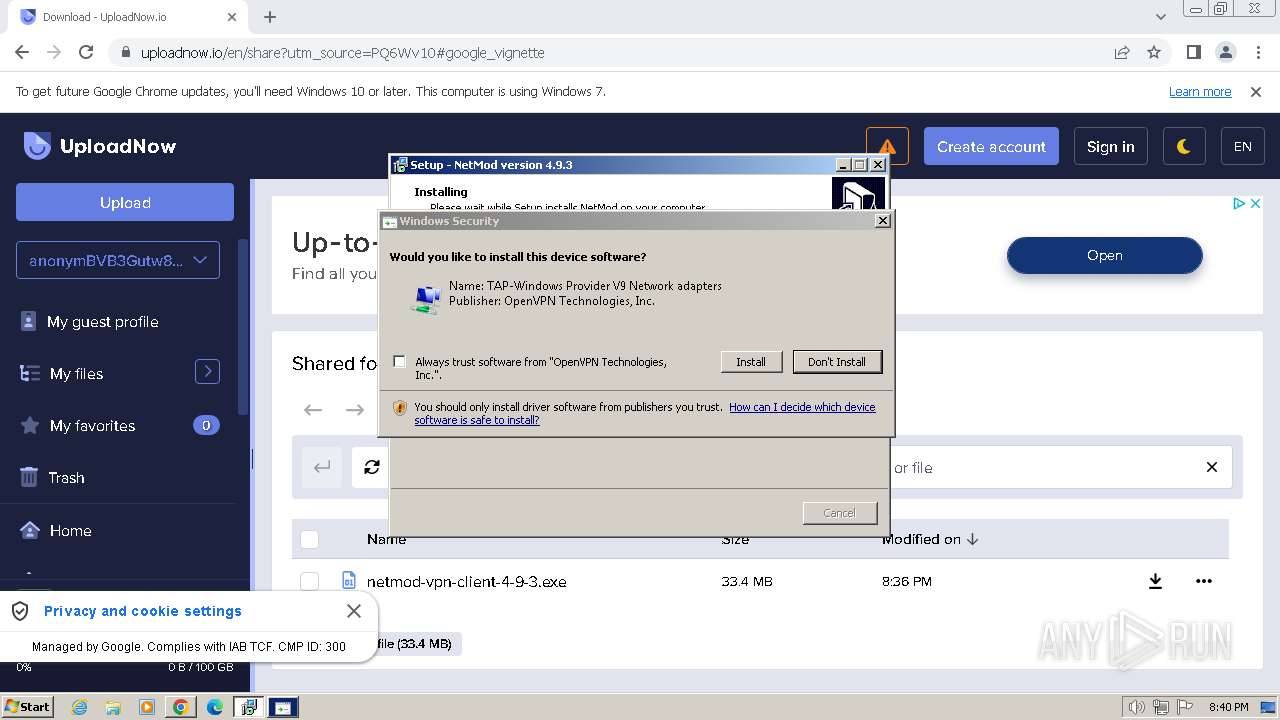Click Install in Windows Security dialog
Screen dimensions: 1280x720
751,362
